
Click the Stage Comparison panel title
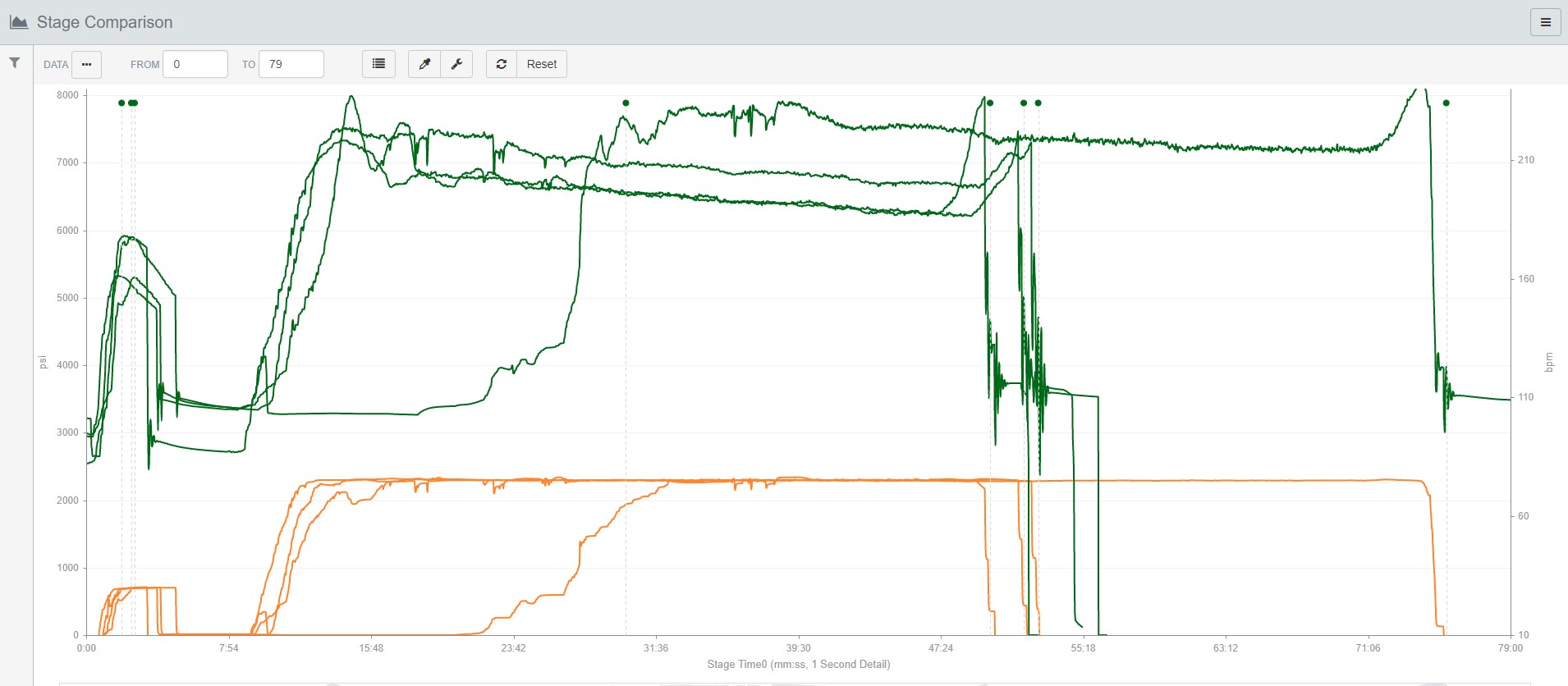coord(105,22)
